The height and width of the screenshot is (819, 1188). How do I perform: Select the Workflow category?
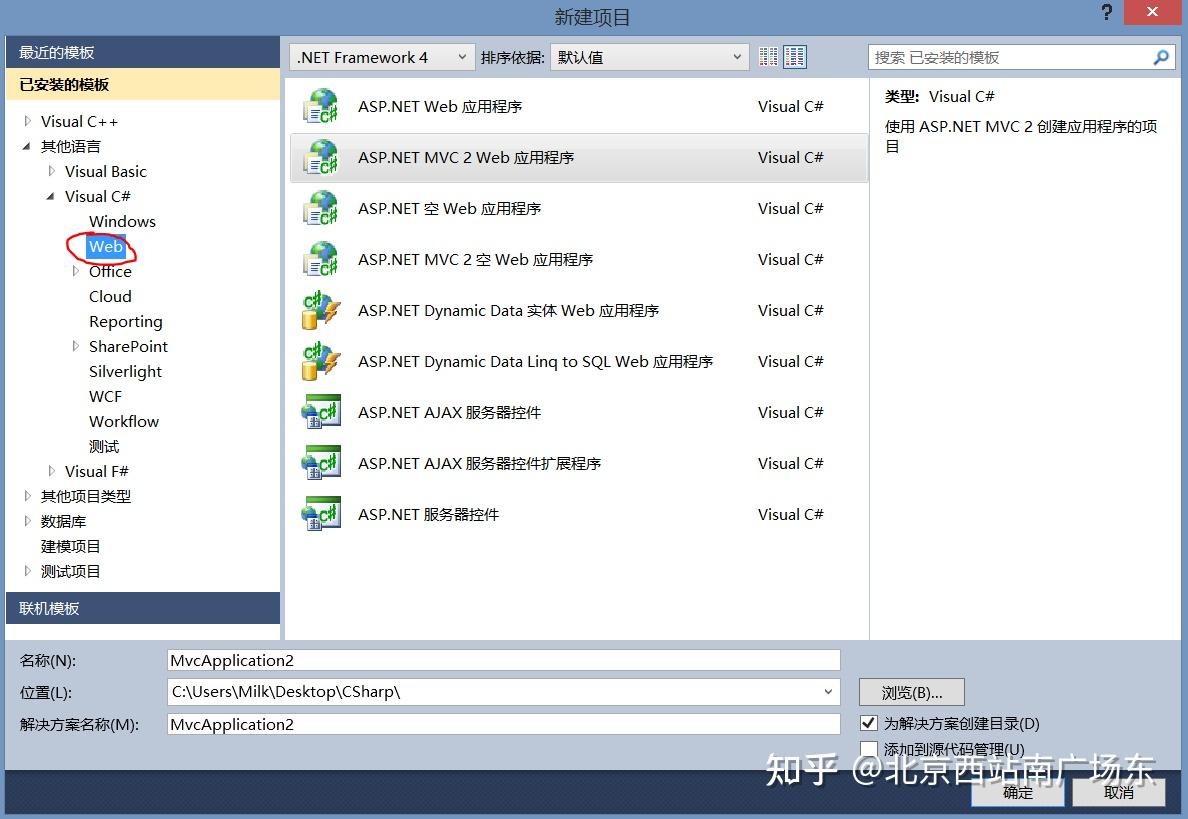point(123,421)
